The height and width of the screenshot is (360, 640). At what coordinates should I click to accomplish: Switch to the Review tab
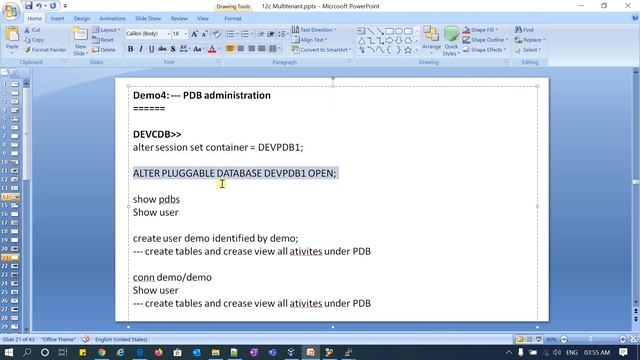(179, 18)
